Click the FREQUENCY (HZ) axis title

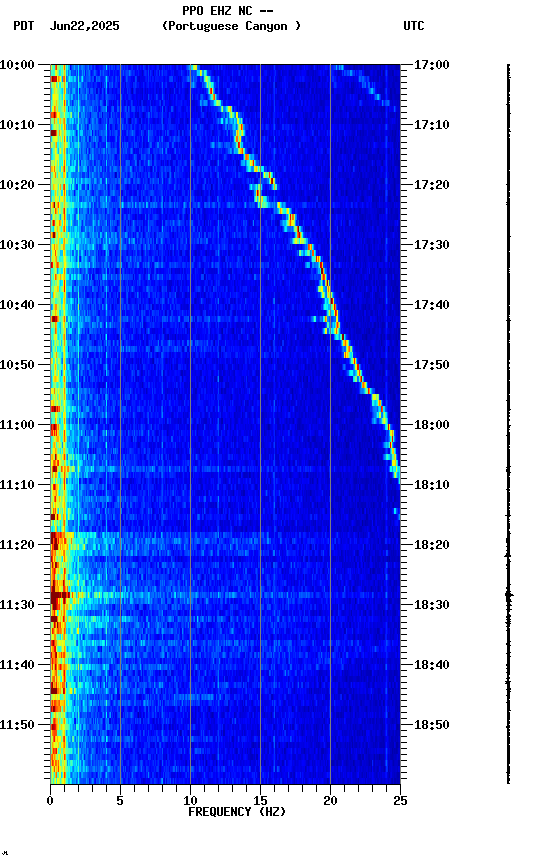tap(237, 812)
